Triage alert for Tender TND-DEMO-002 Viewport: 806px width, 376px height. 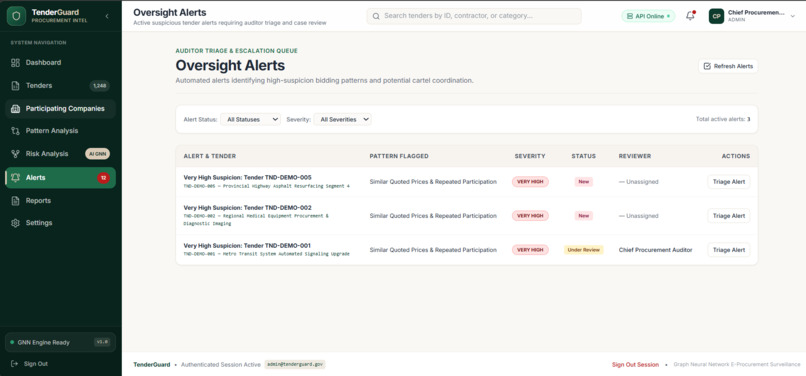(728, 216)
